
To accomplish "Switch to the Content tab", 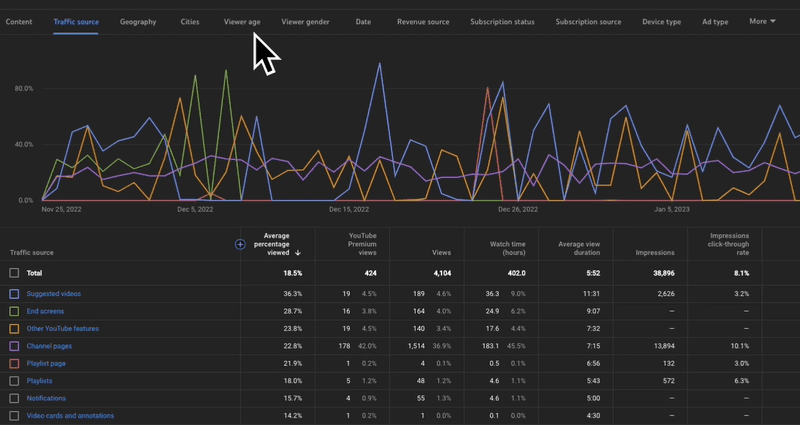I will (x=19, y=21).
